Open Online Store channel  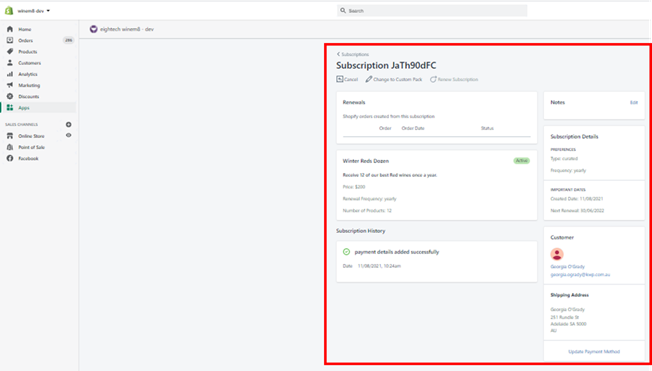31,136
